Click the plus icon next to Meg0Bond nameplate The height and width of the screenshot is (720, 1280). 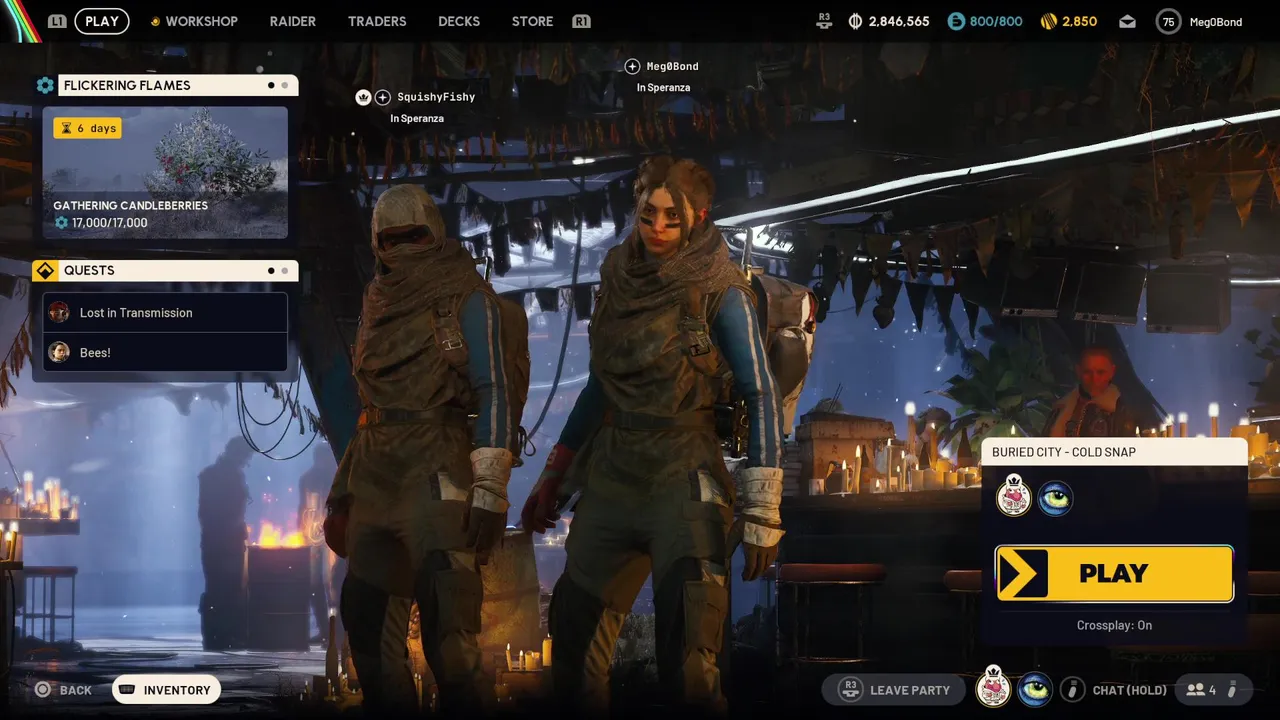(x=632, y=66)
